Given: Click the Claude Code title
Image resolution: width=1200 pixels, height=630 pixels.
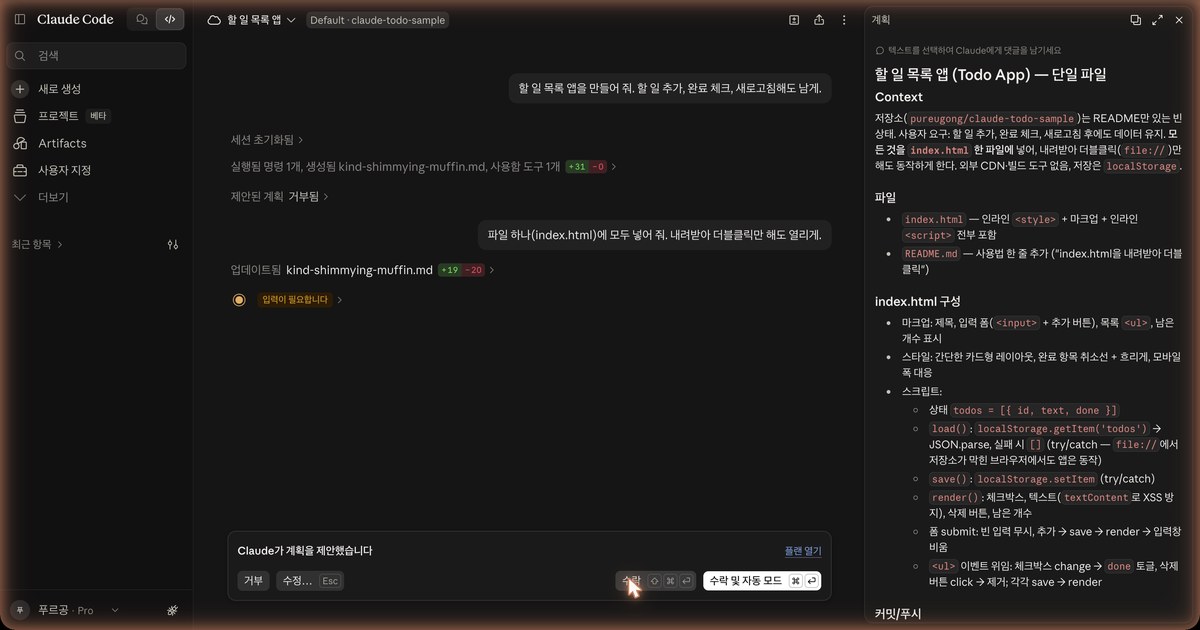Looking at the screenshot, I should click(x=77, y=19).
